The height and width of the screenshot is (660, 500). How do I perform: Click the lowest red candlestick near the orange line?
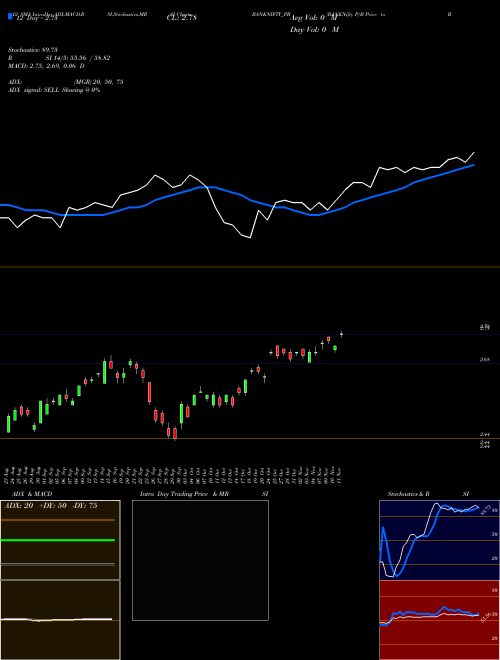[x=175, y=433]
